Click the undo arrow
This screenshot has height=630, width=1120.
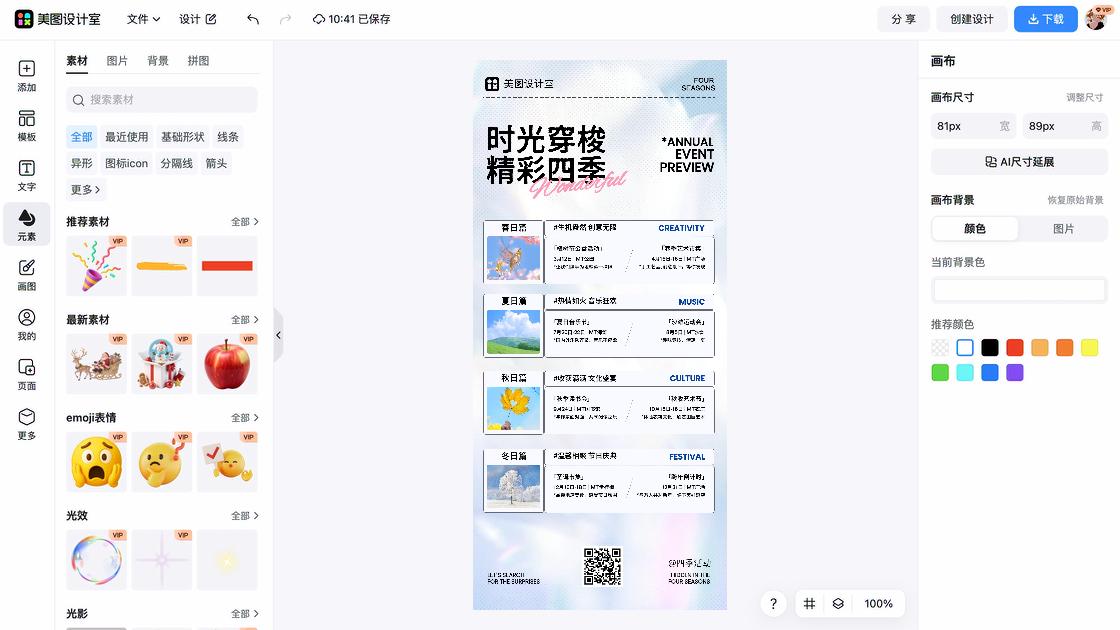(x=253, y=19)
